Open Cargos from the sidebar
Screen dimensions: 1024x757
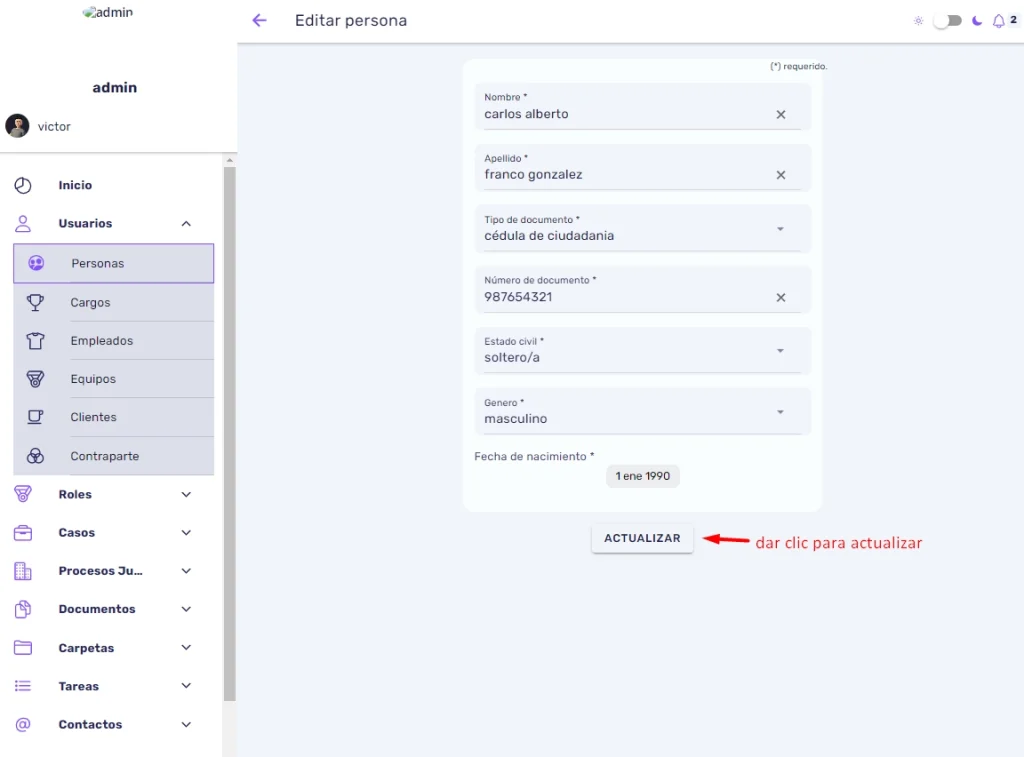coord(114,302)
